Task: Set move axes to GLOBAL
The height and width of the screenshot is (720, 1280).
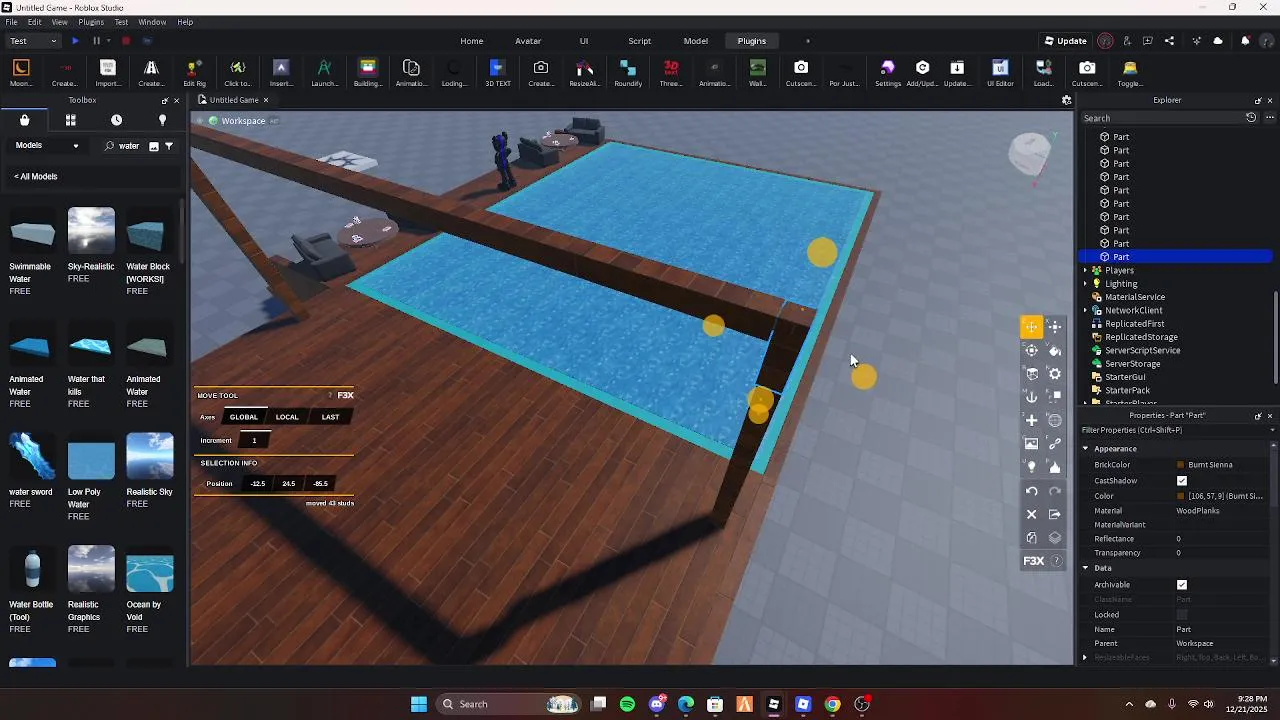Action: [x=243, y=417]
